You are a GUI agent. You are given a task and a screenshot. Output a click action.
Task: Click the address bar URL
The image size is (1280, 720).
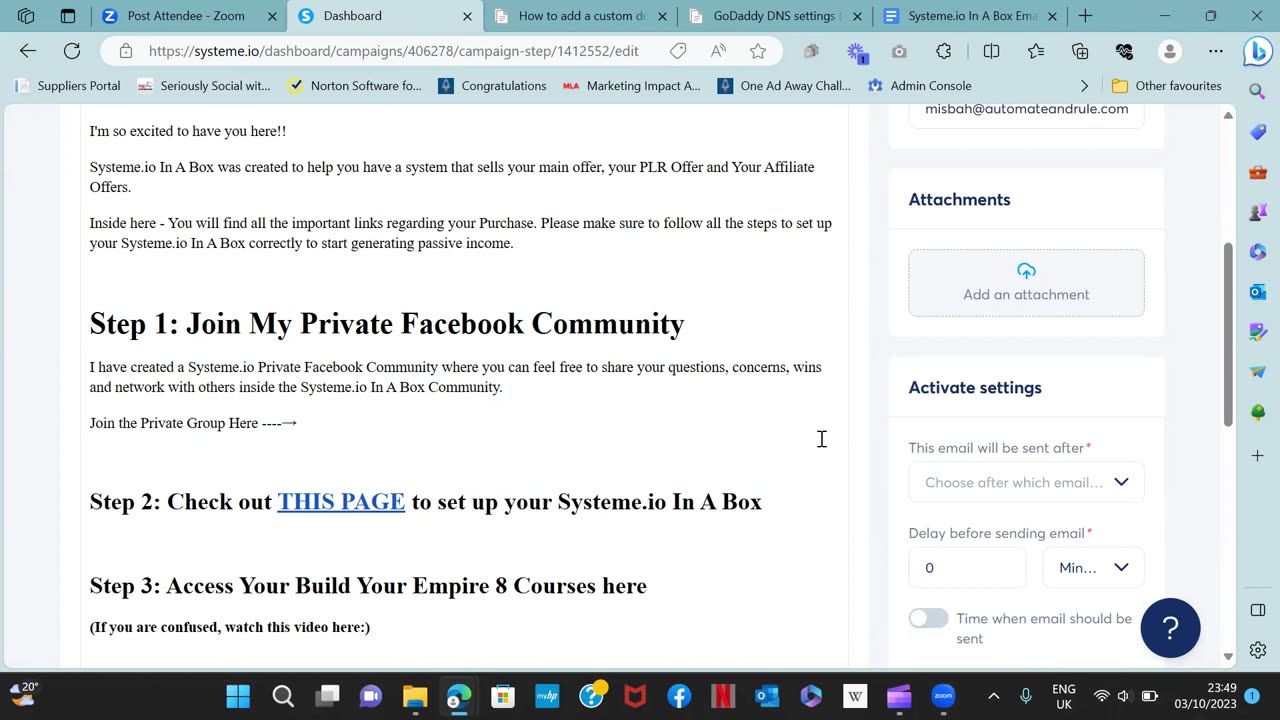393,51
